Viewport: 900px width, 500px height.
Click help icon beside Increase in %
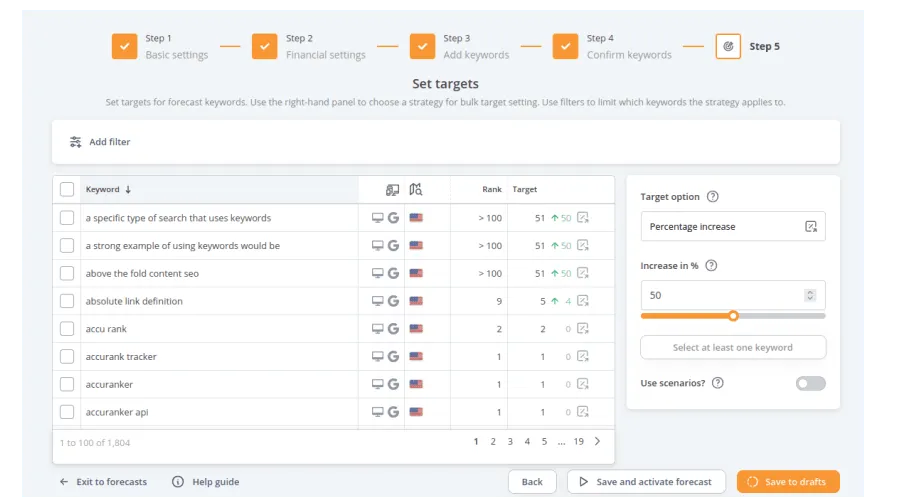710,265
